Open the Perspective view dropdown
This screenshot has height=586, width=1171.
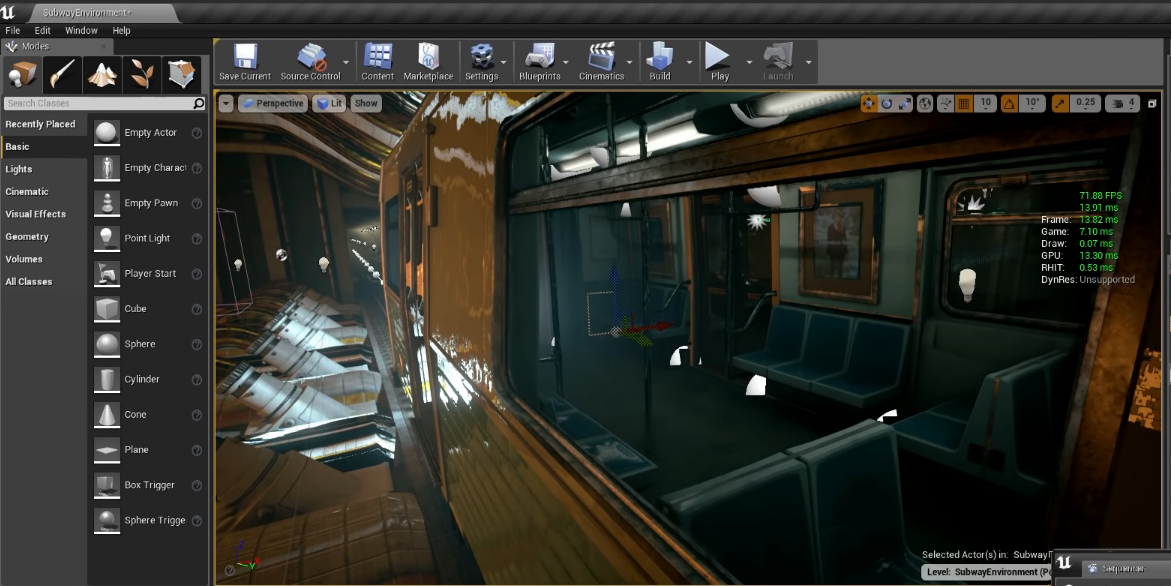(x=272, y=103)
